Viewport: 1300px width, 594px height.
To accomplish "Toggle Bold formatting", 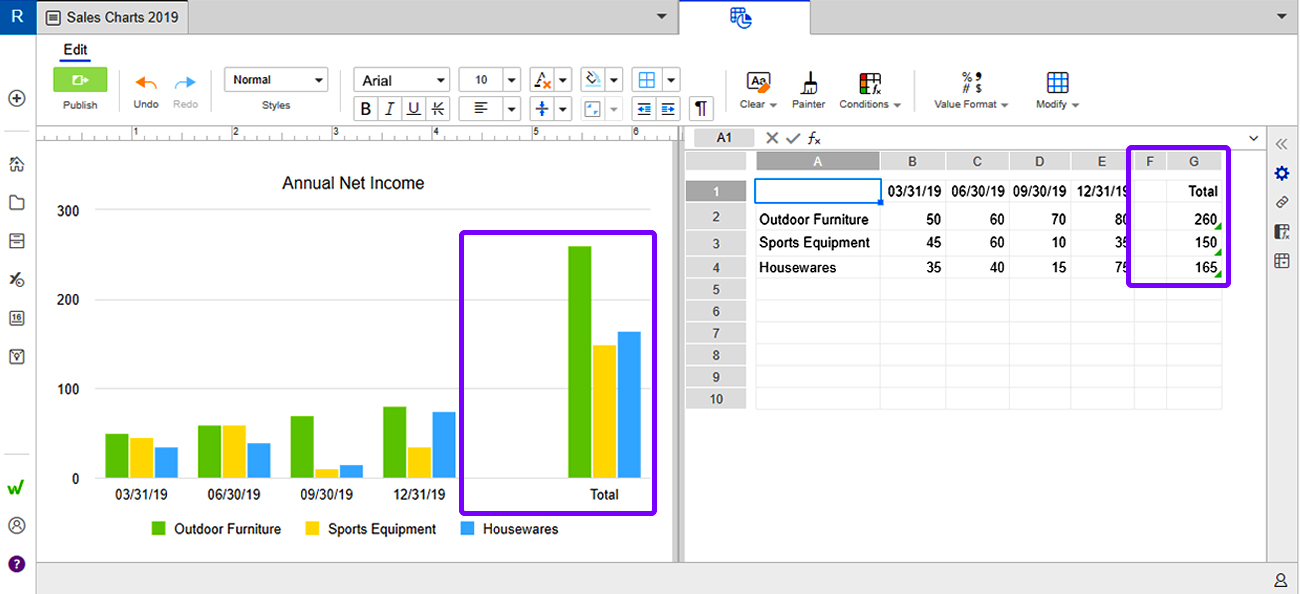I will (366, 109).
